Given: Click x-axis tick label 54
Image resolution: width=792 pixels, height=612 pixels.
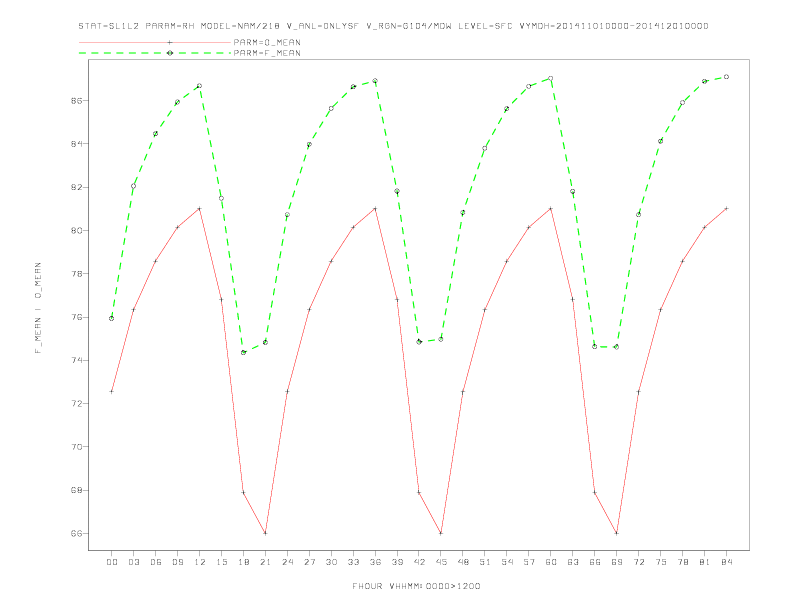Looking at the screenshot, I should 507,562.
